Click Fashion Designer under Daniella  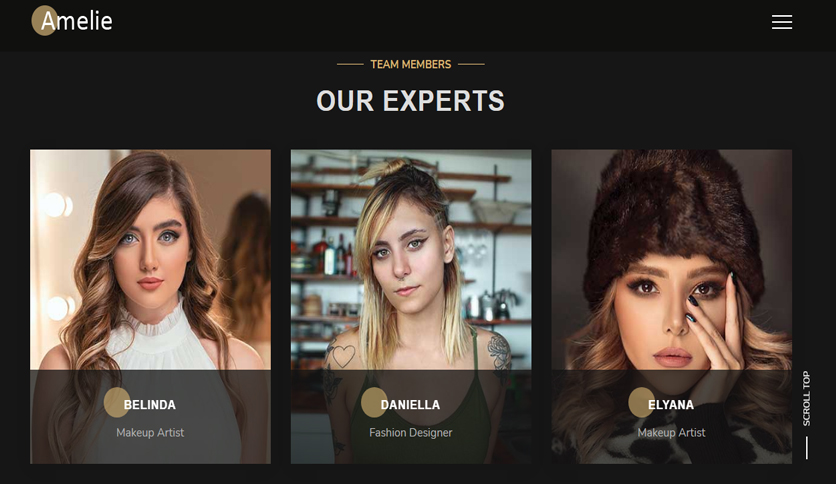click(x=411, y=433)
